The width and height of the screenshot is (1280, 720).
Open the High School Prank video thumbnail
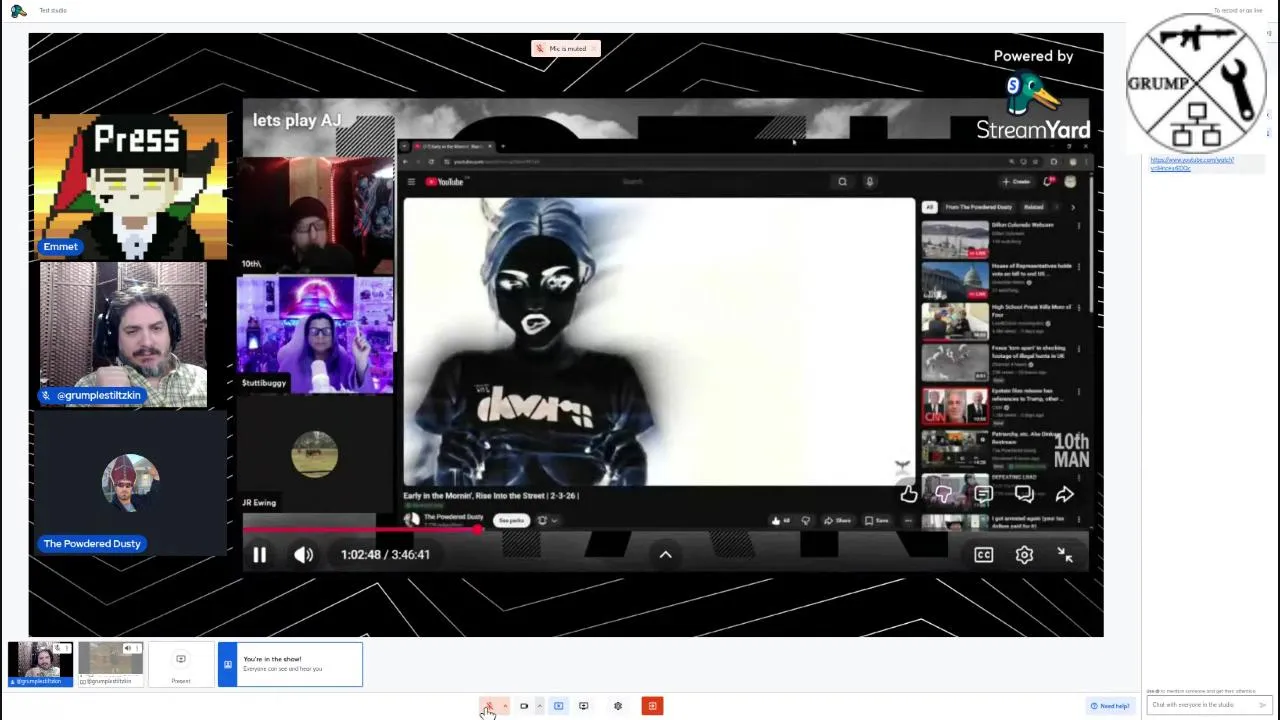[955, 321]
